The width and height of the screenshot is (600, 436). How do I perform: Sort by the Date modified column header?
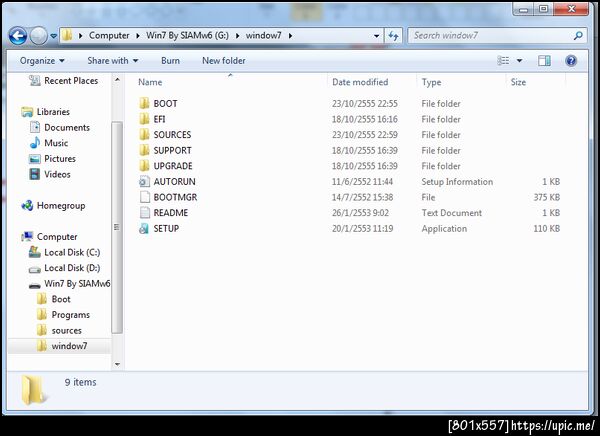coord(360,82)
